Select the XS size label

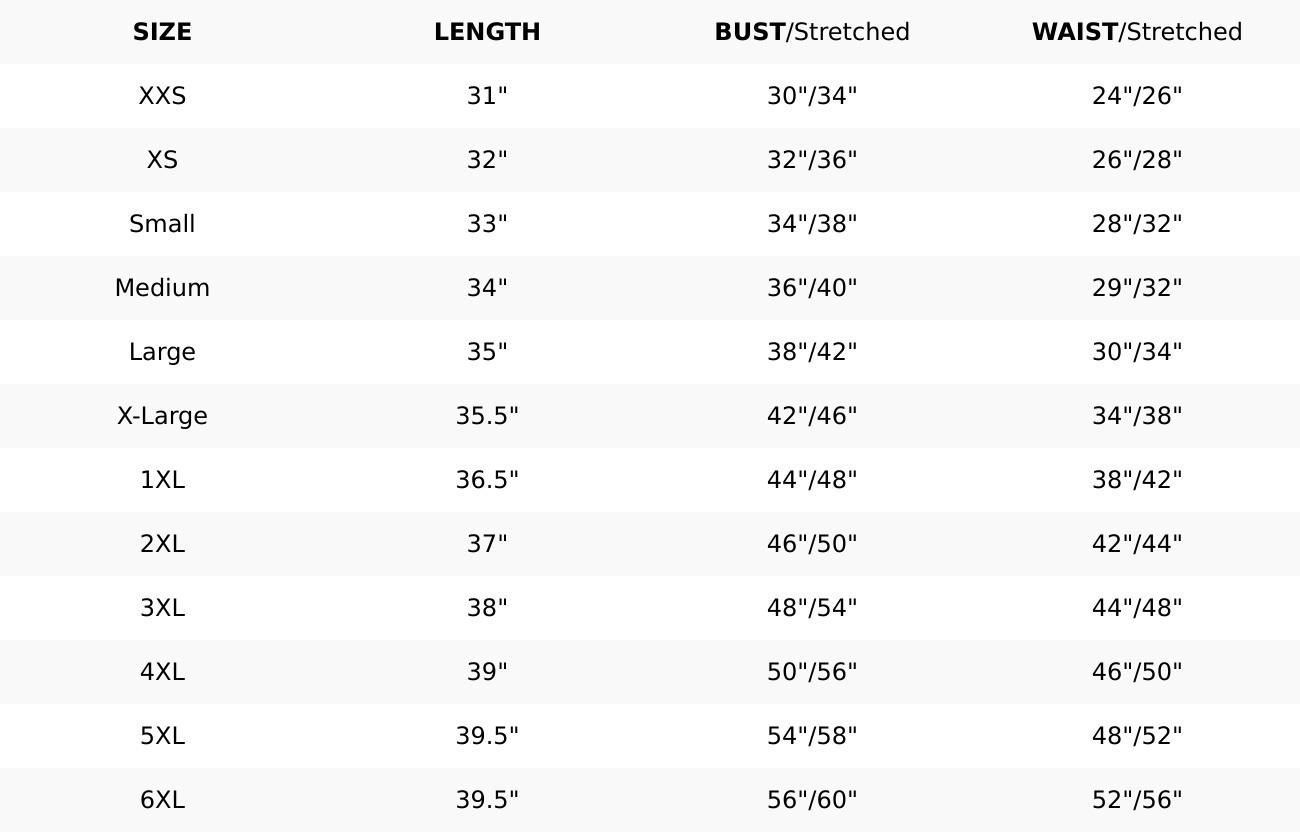pyautogui.click(x=162, y=160)
